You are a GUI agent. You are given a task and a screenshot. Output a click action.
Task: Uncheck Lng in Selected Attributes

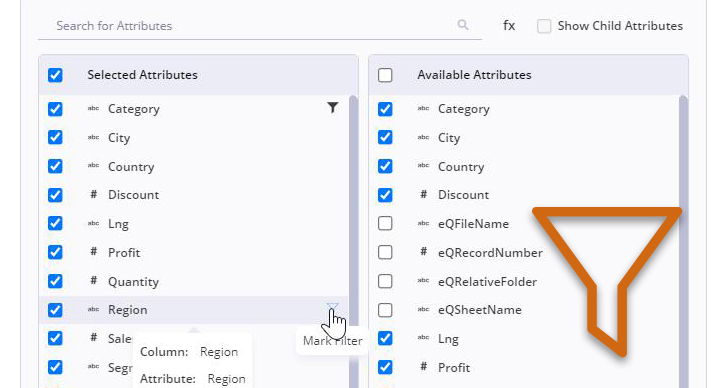[x=55, y=223]
